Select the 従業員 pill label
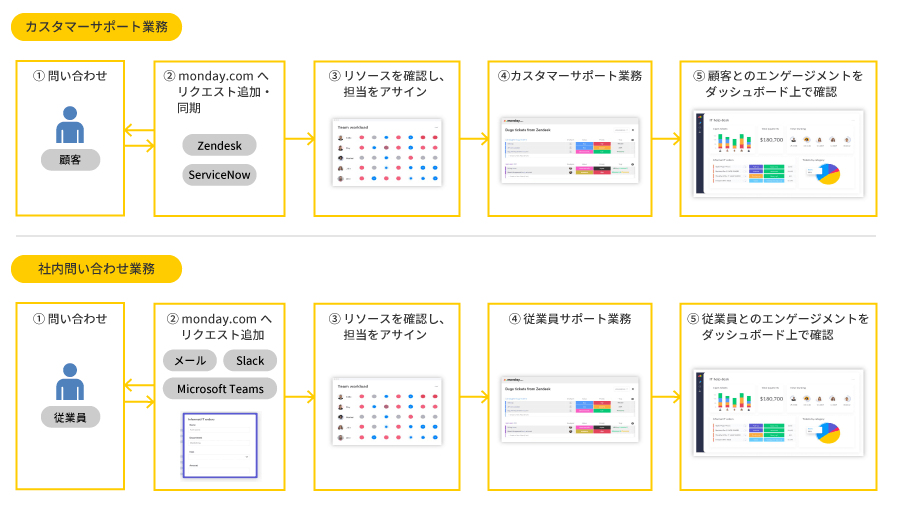 [x=70, y=417]
